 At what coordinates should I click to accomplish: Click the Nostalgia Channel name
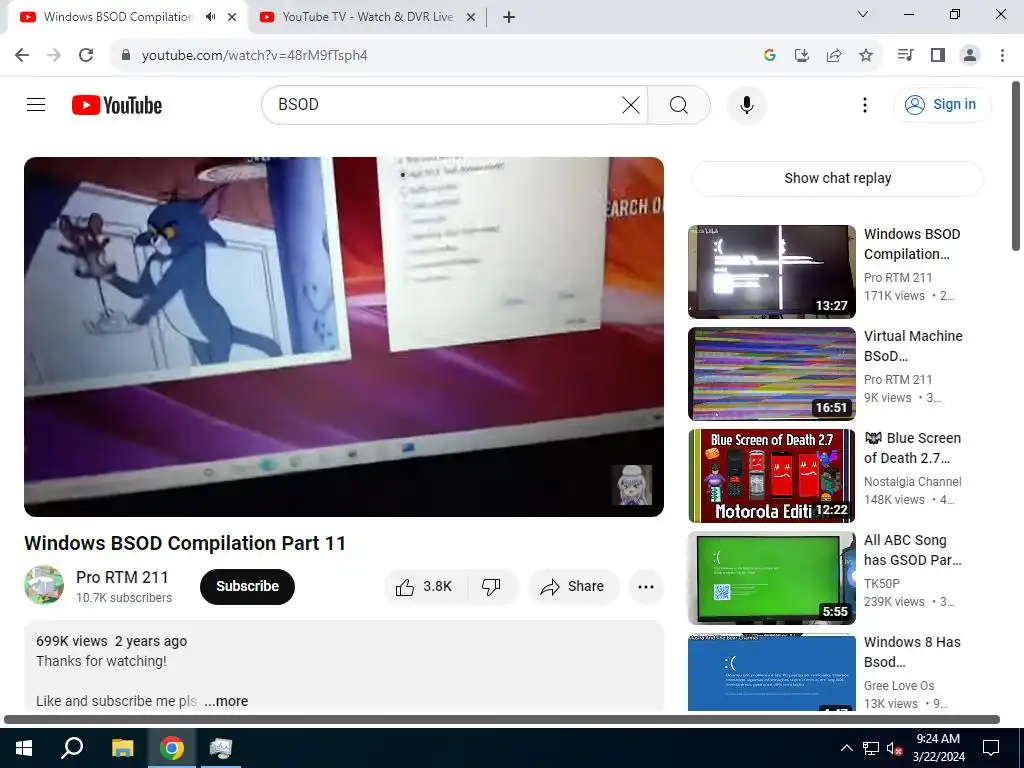pos(912,481)
